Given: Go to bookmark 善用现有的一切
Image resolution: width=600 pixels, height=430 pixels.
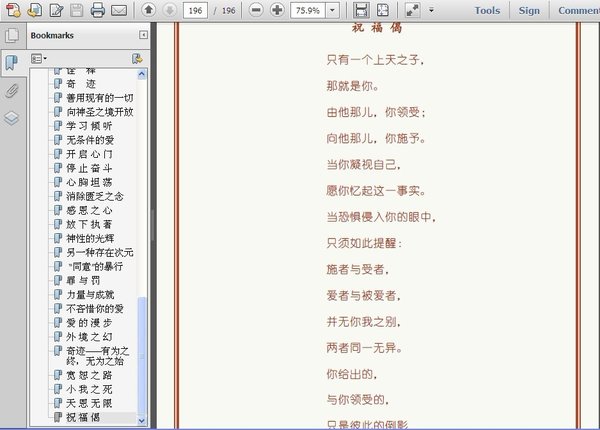Looking at the screenshot, I should (100, 98).
